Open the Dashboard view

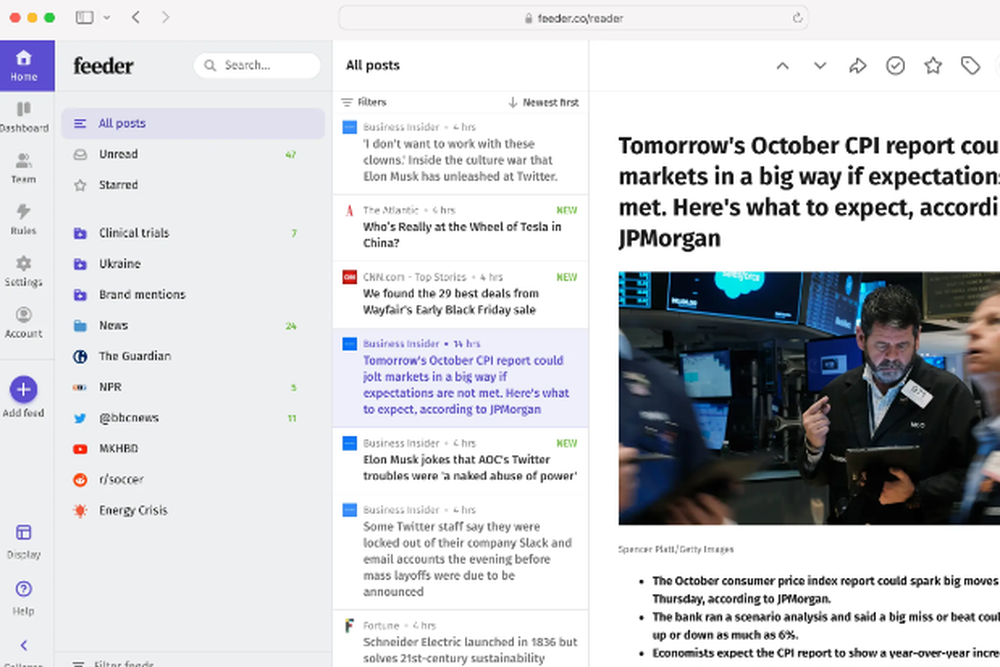tap(24, 117)
